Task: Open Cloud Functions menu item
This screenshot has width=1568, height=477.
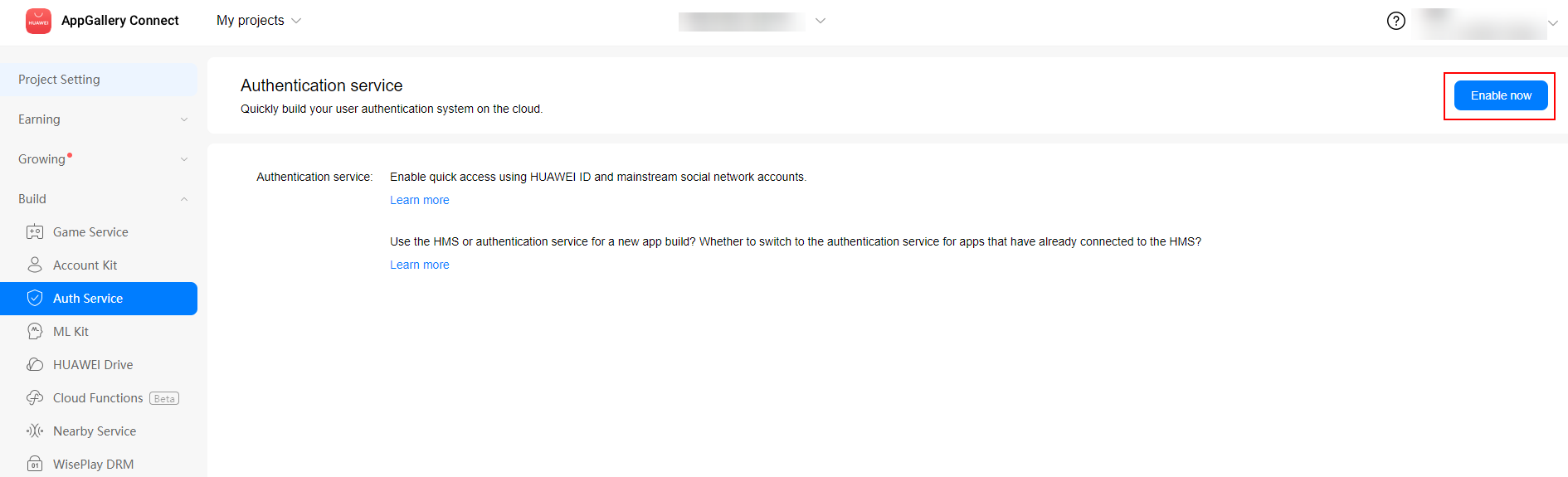Action: click(99, 398)
